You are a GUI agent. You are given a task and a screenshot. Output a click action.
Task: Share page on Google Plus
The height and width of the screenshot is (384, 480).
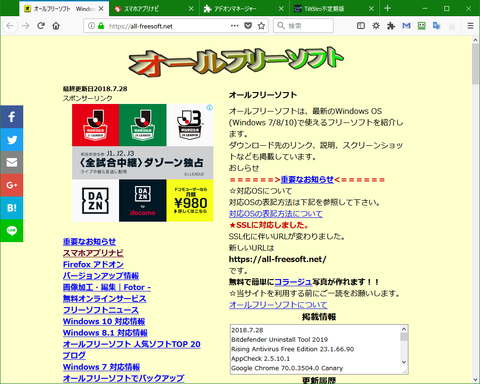click(x=12, y=185)
